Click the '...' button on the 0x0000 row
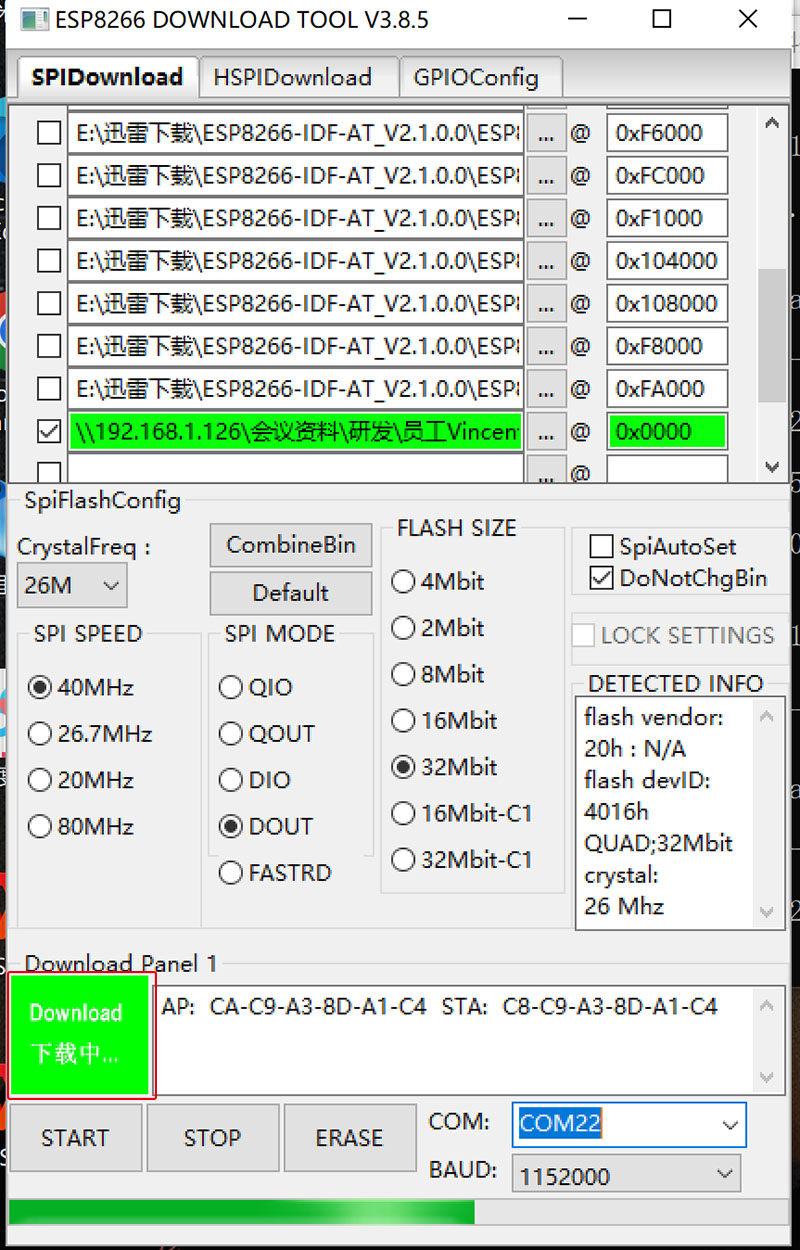The image size is (800, 1250). (x=546, y=432)
